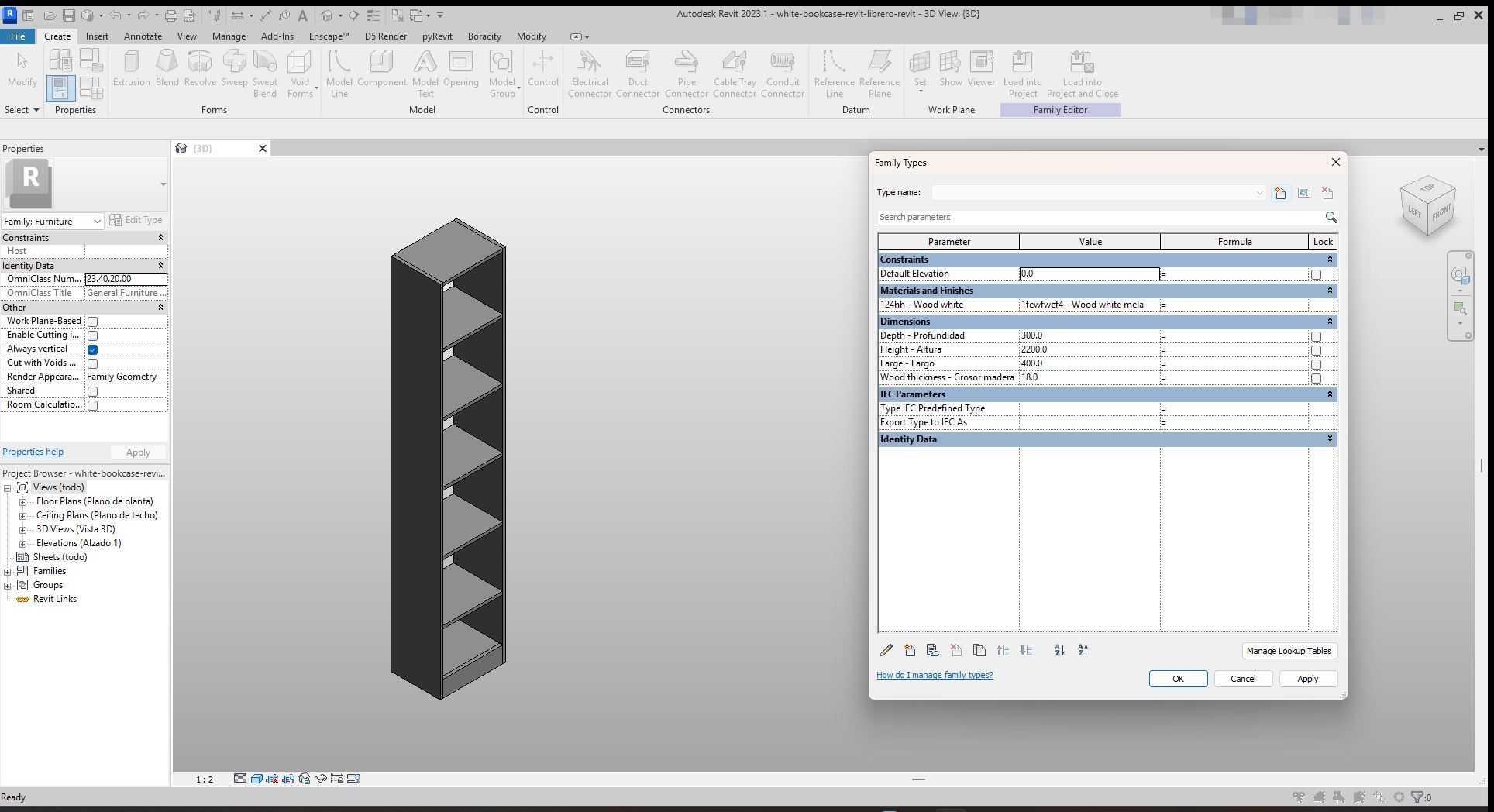Expand the Identity Data parameter group

click(x=1330, y=439)
